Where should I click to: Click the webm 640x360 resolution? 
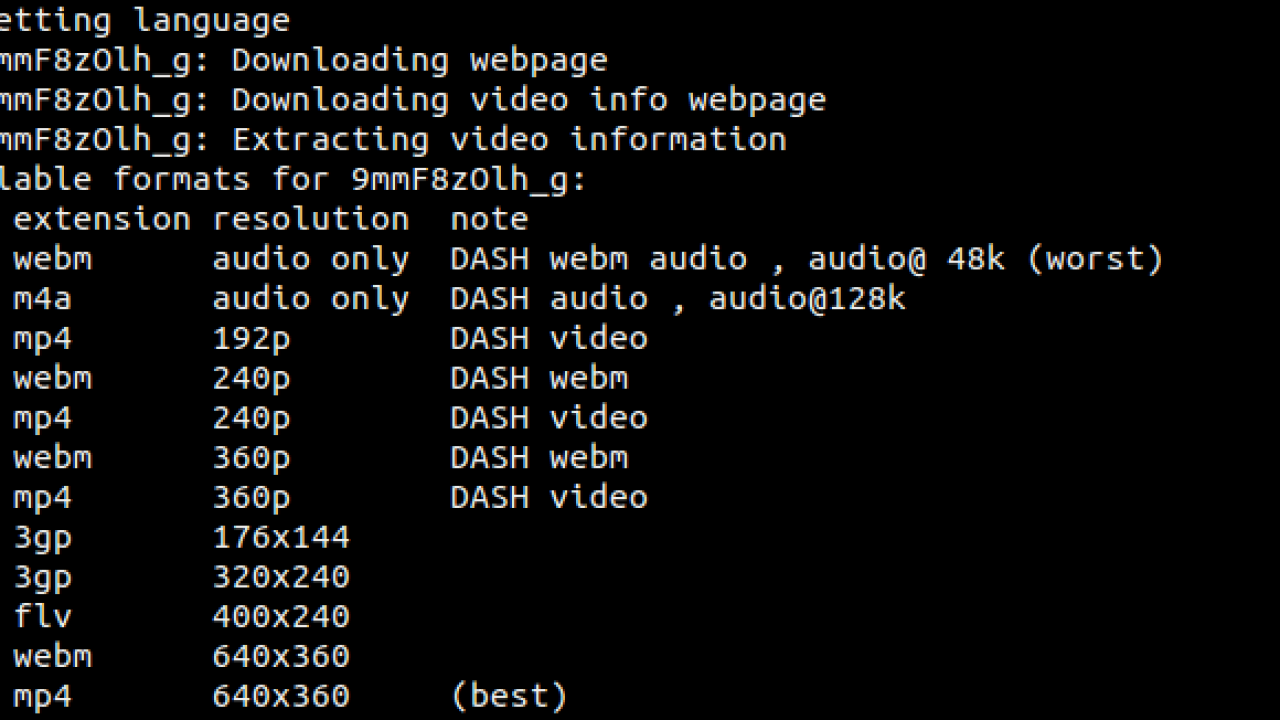pos(281,657)
